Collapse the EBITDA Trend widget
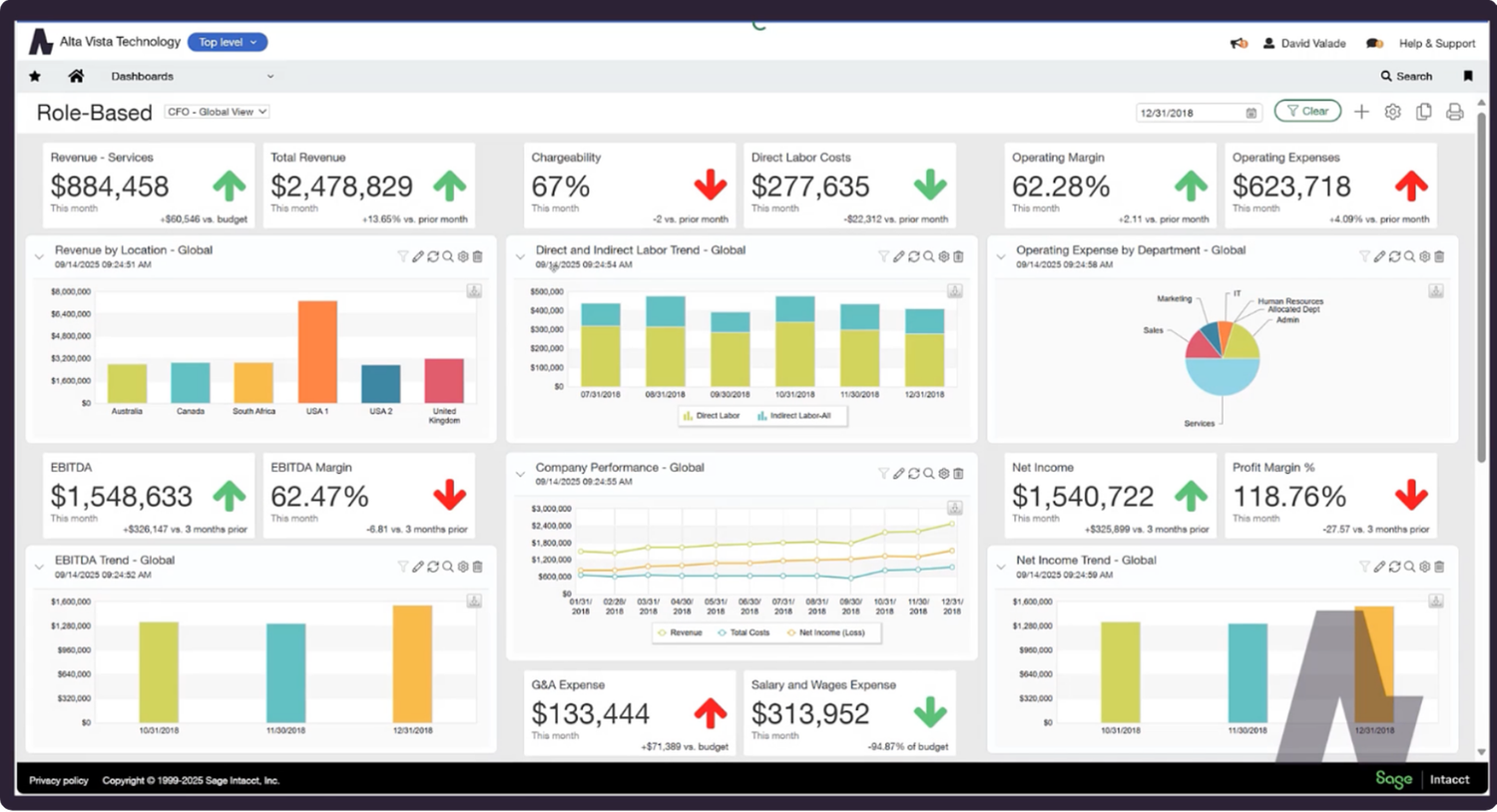 coord(39,567)
